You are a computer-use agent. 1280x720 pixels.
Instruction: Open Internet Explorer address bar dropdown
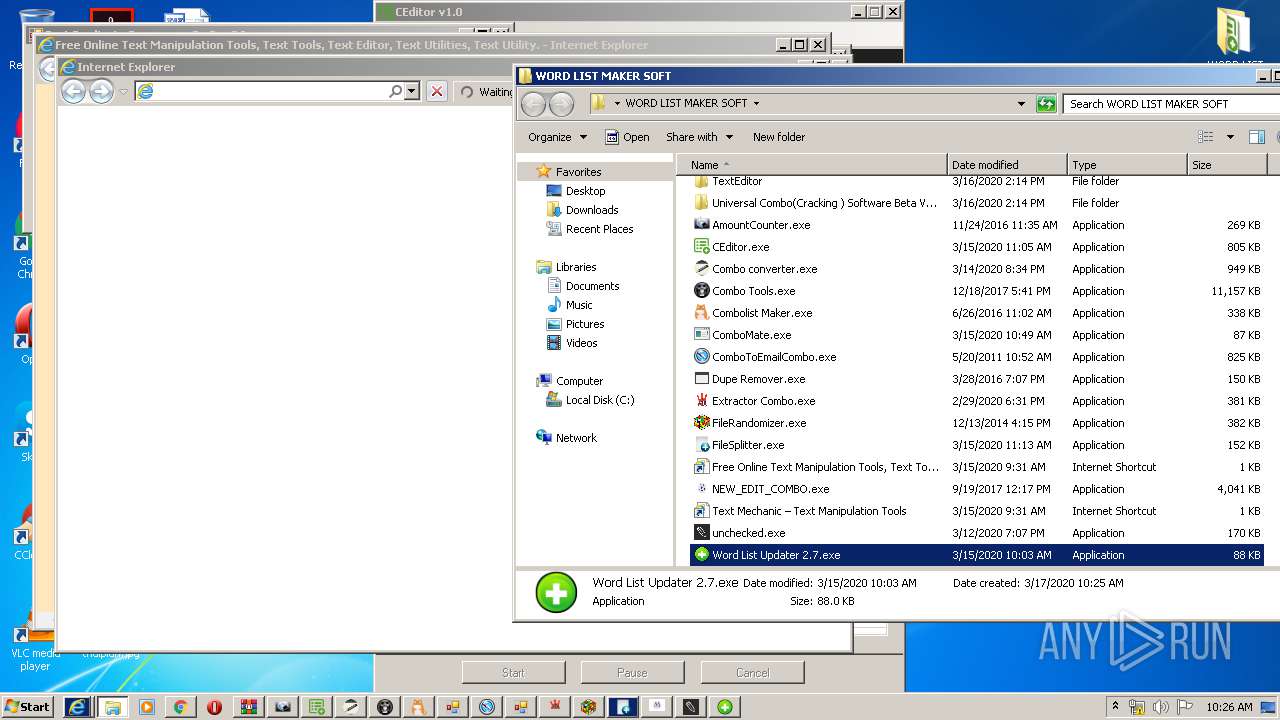click(x=411, y=91)
